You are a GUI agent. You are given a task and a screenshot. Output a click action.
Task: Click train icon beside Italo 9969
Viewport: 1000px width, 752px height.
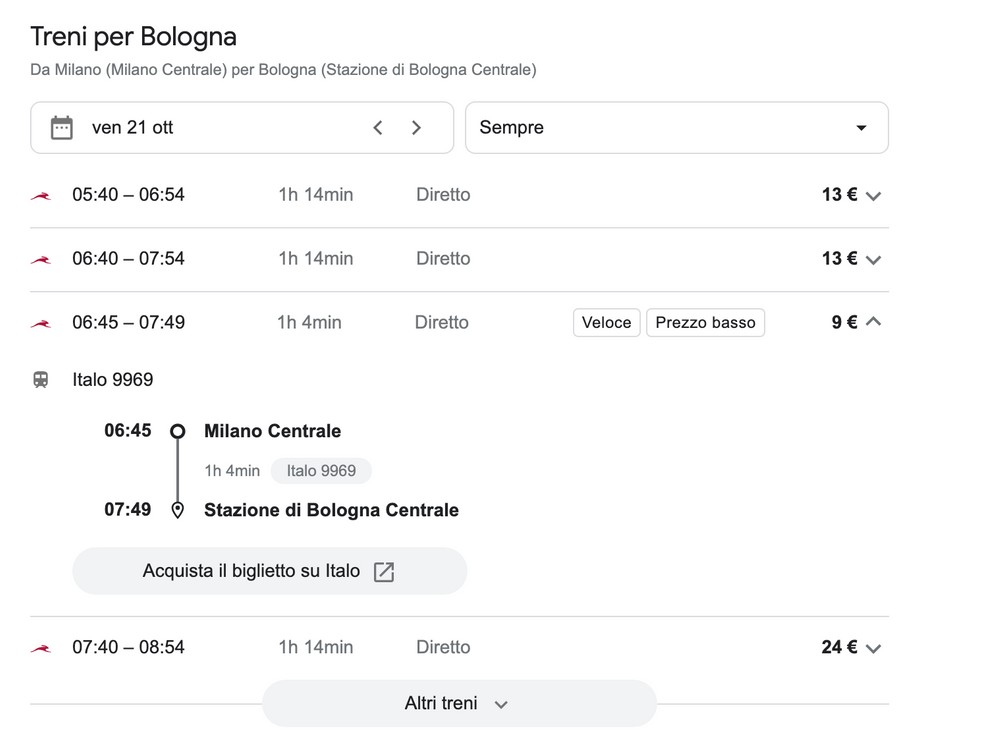tap(41, 380)
